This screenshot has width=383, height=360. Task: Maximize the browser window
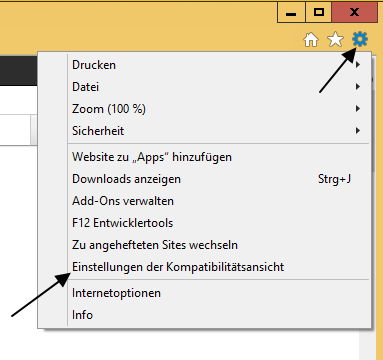319,13
